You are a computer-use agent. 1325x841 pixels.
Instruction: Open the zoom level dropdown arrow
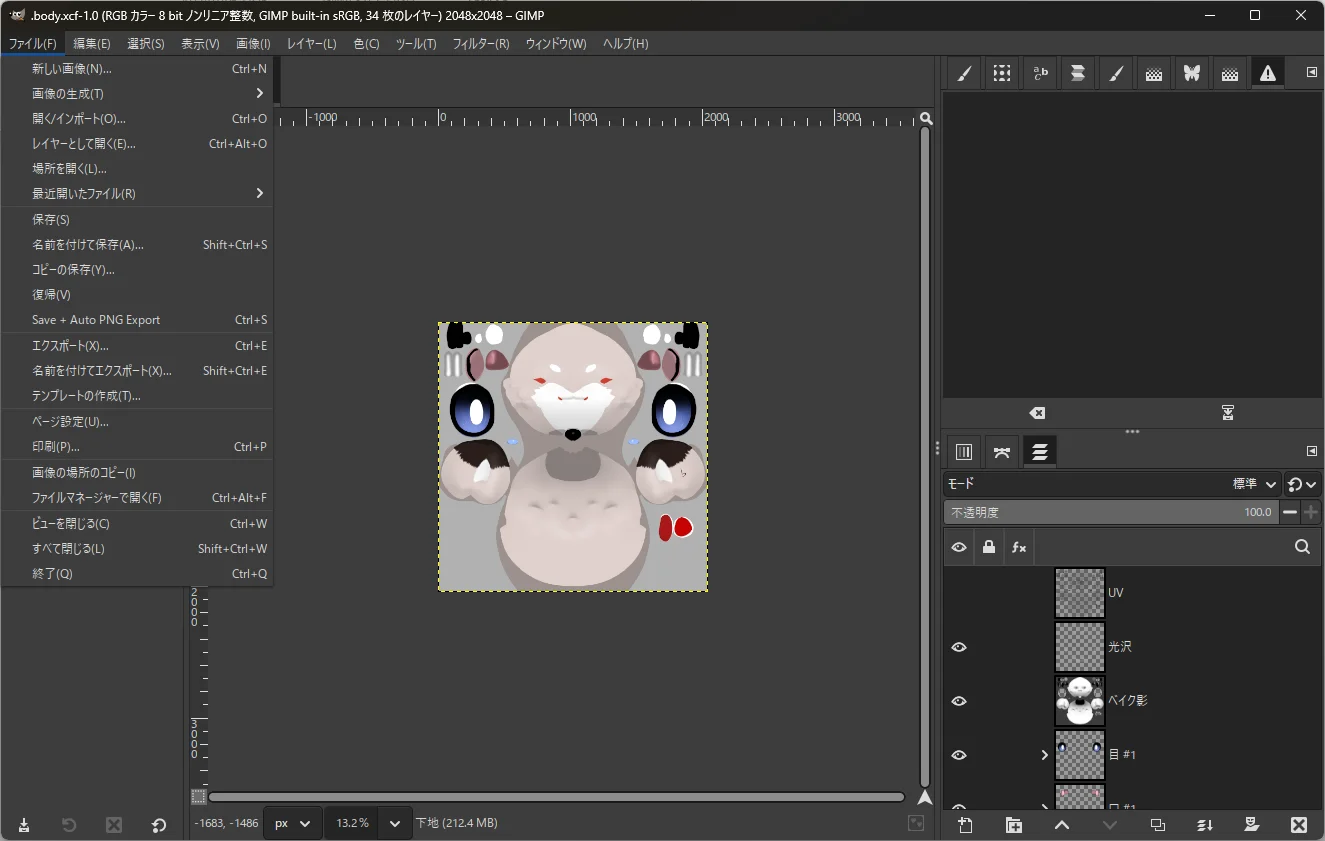[395, 823]
